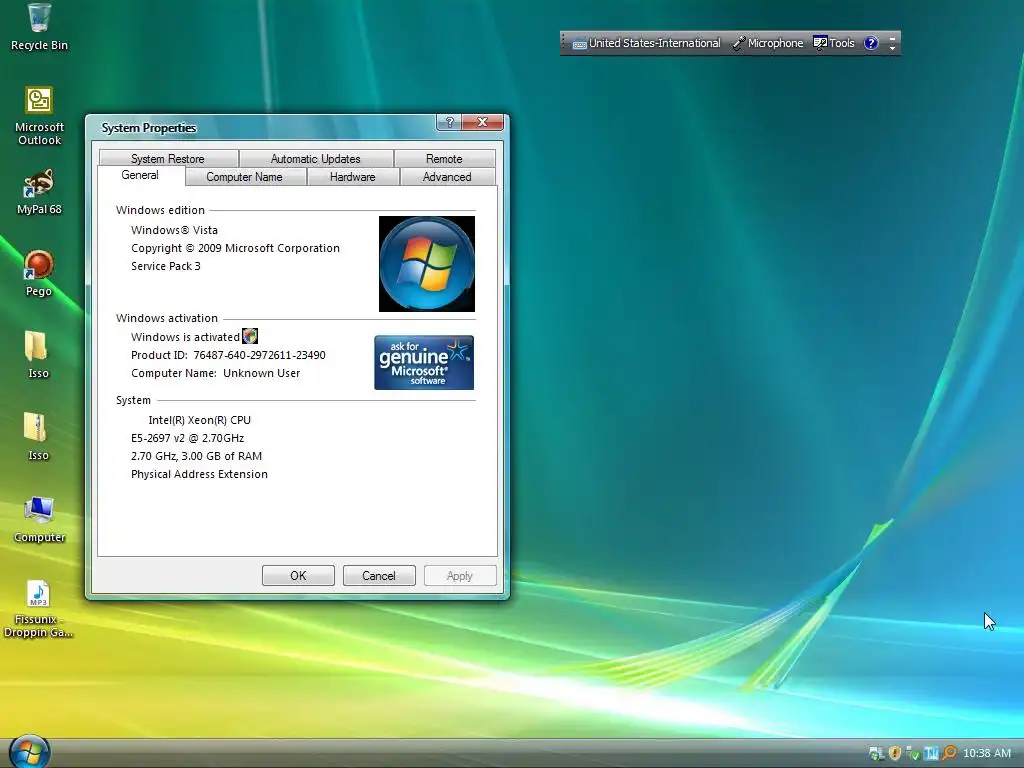Viewport: 1024px width, 768px height.
Task: Switch to the Hardware tab
Action: [353, 177]
